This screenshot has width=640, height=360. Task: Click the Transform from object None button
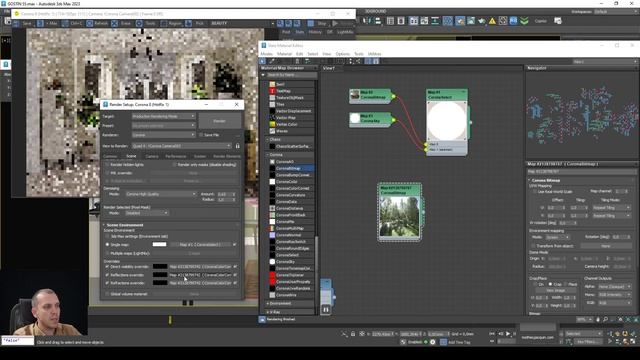point(606,246)
